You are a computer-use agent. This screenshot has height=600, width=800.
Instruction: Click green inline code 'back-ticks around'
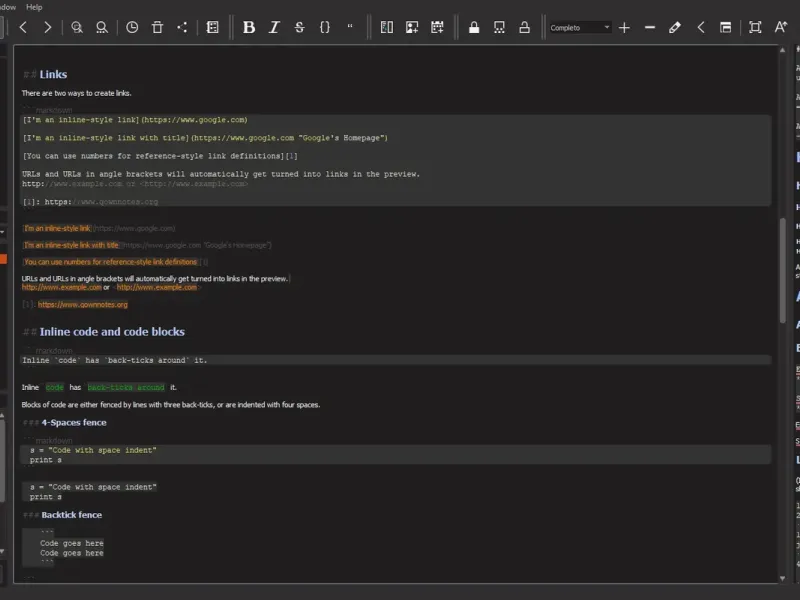coord(126,387)
